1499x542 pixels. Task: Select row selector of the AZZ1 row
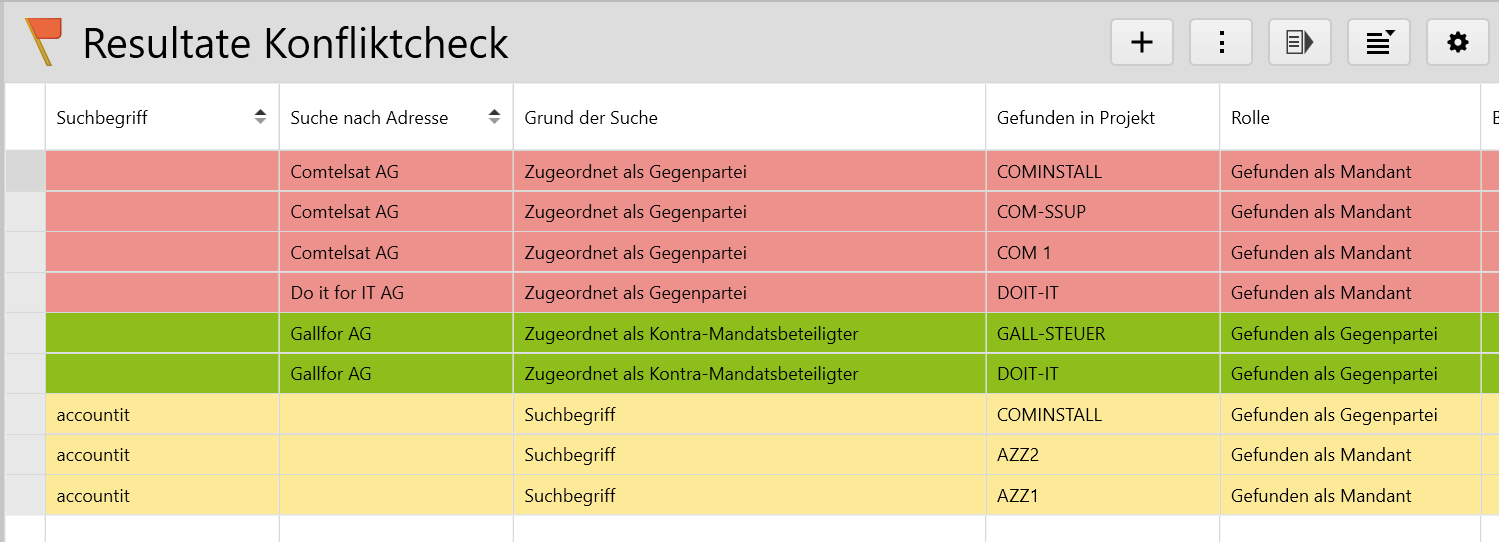click(x=25, y=496)
